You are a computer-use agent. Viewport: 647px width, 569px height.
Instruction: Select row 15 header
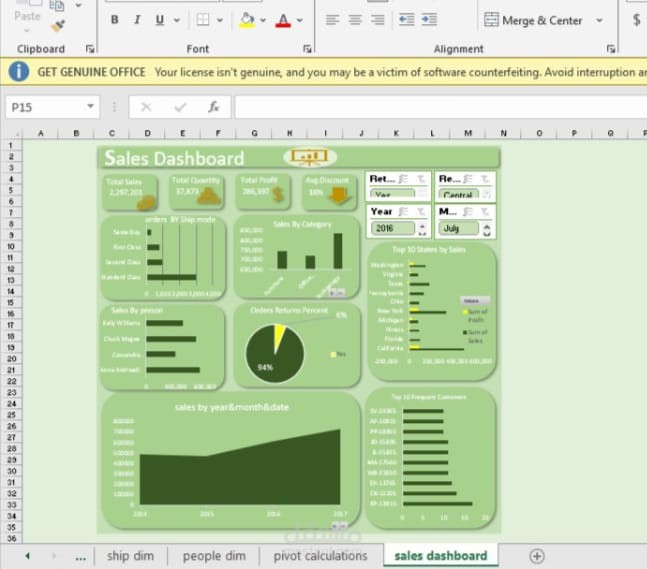[x=11, y=302]
